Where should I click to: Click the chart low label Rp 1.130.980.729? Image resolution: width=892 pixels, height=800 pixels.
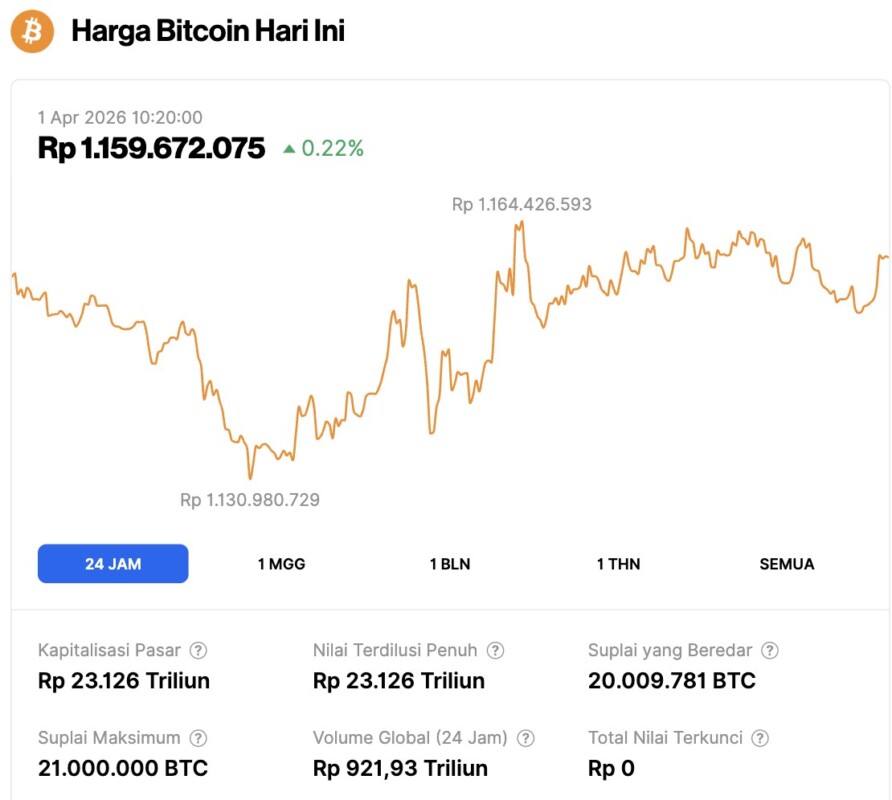(250, 500)
